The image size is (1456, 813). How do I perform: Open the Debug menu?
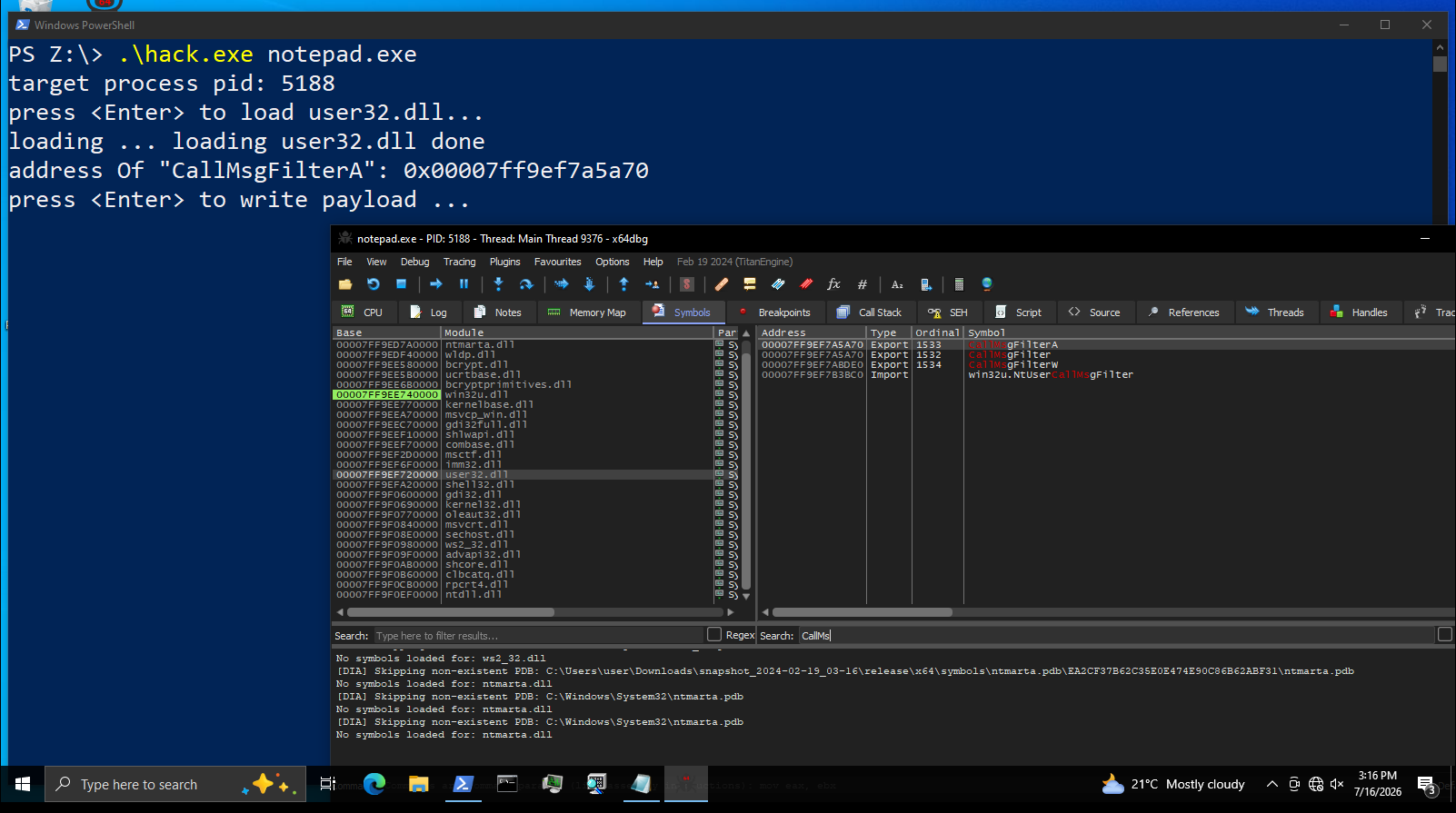pos(414,262)
